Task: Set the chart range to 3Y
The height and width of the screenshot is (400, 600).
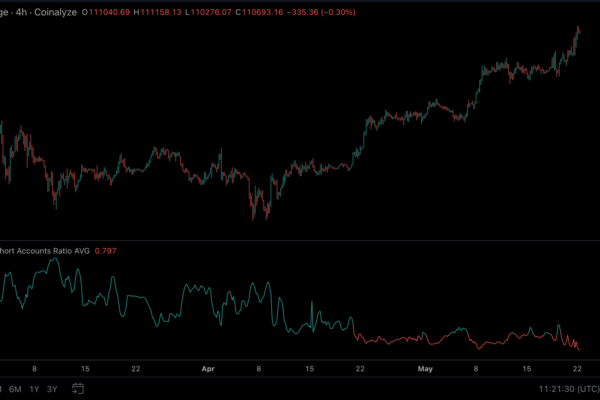Action: point(52,388)
